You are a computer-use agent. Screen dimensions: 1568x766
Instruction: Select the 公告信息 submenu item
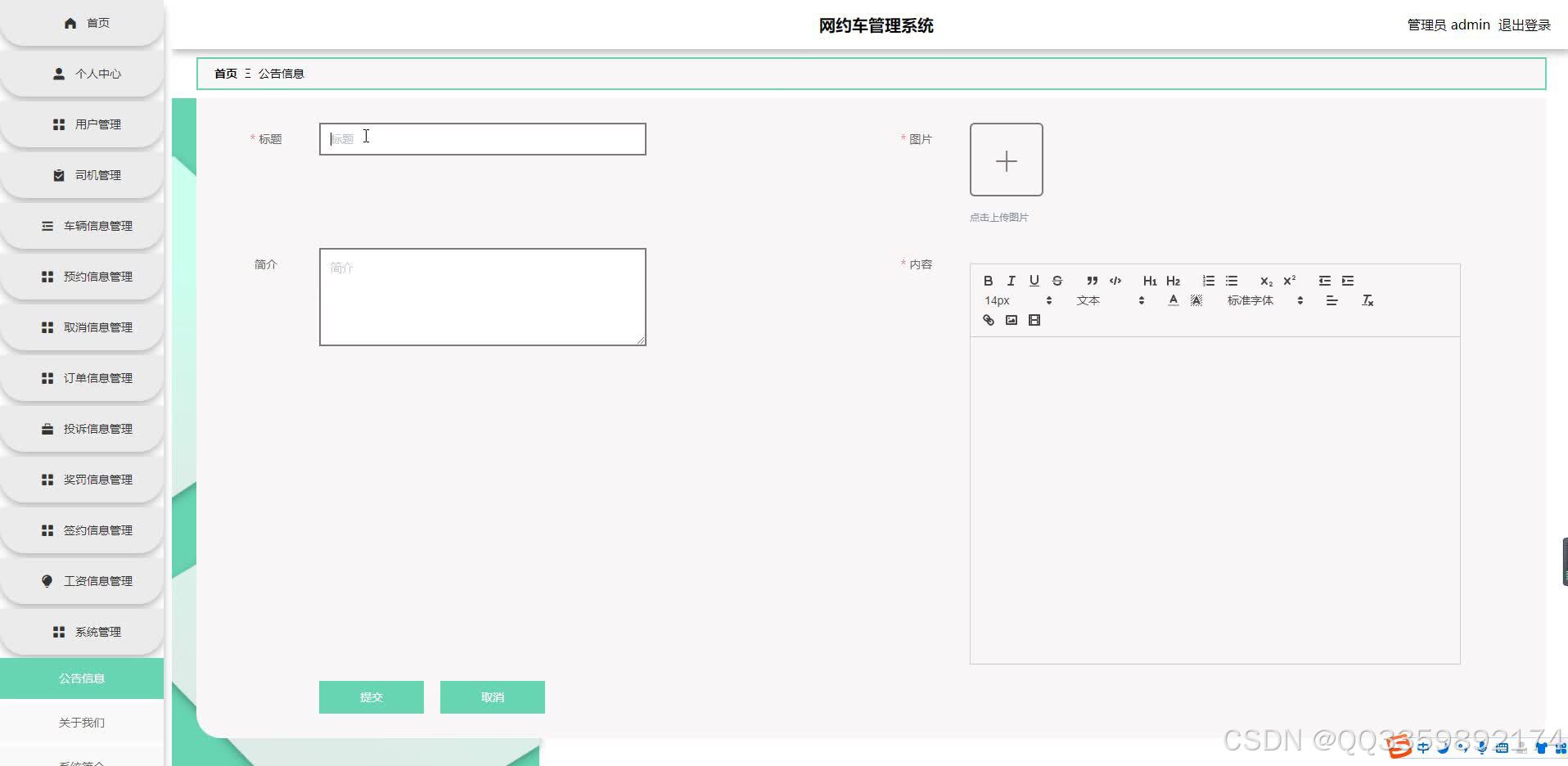(x=82, y=678)
